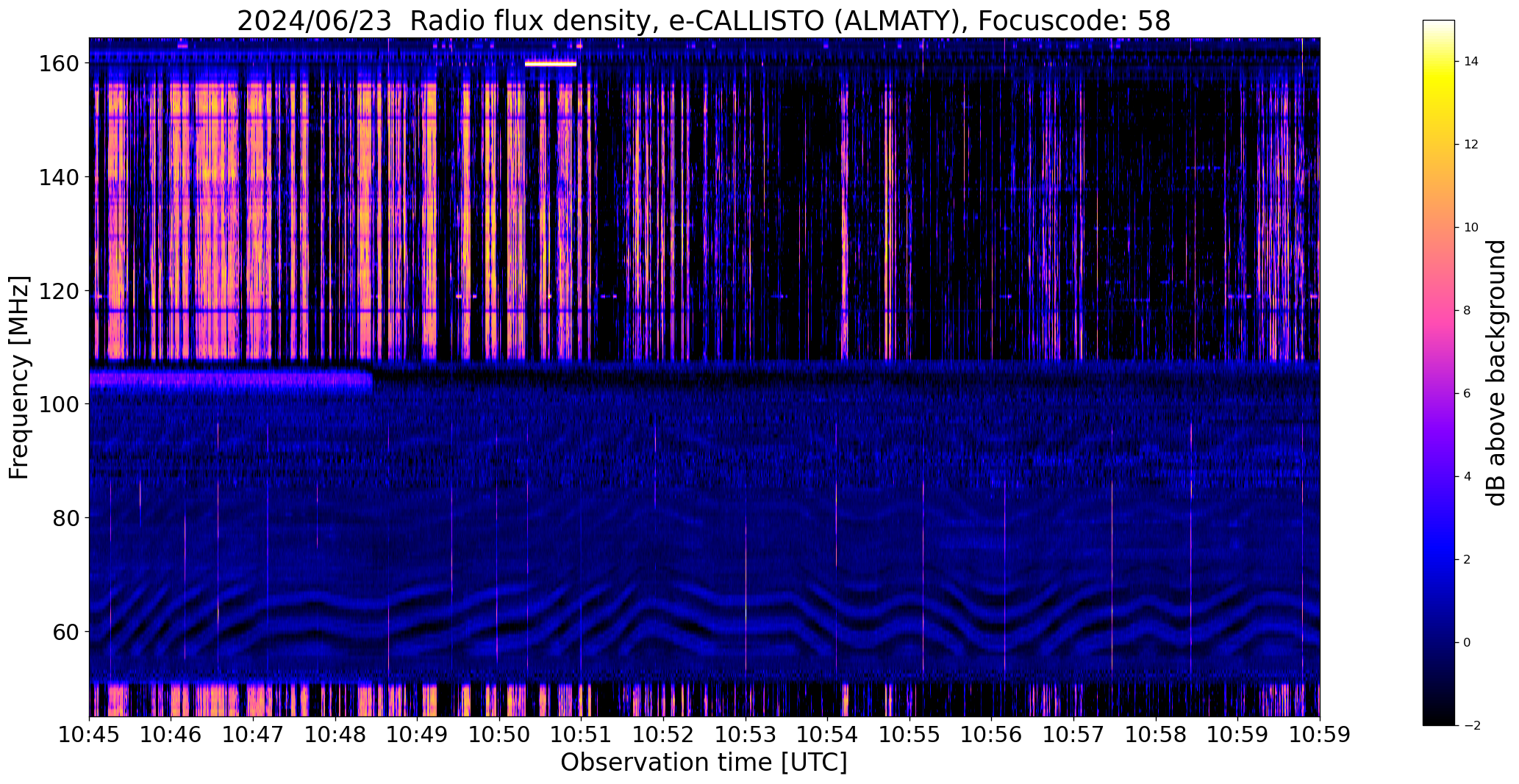Click the 10:49 time tick label
Screen dimensions: 1519x784
(x=418, y=735)
